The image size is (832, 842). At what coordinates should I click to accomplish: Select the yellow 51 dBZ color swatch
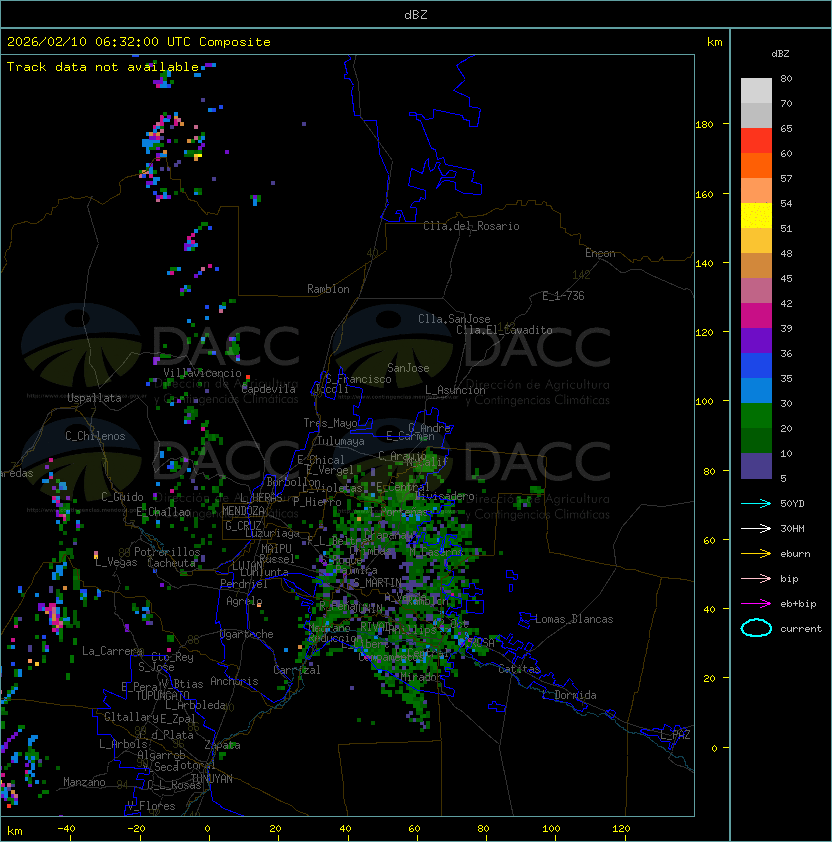pos(756,216)
